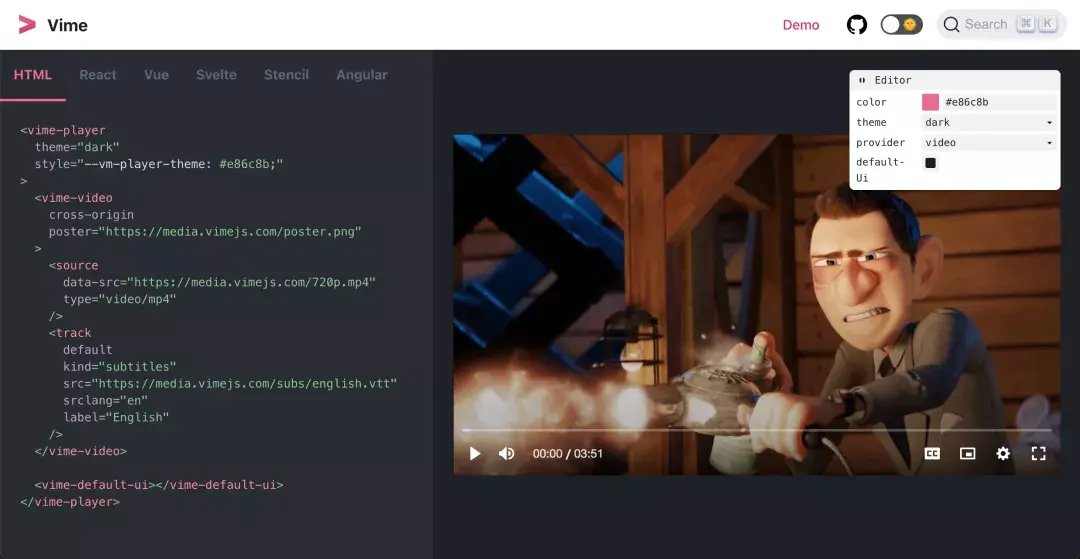Toggle closed captions in player
The image size is (1080, 559).
[x=932, y=453]
